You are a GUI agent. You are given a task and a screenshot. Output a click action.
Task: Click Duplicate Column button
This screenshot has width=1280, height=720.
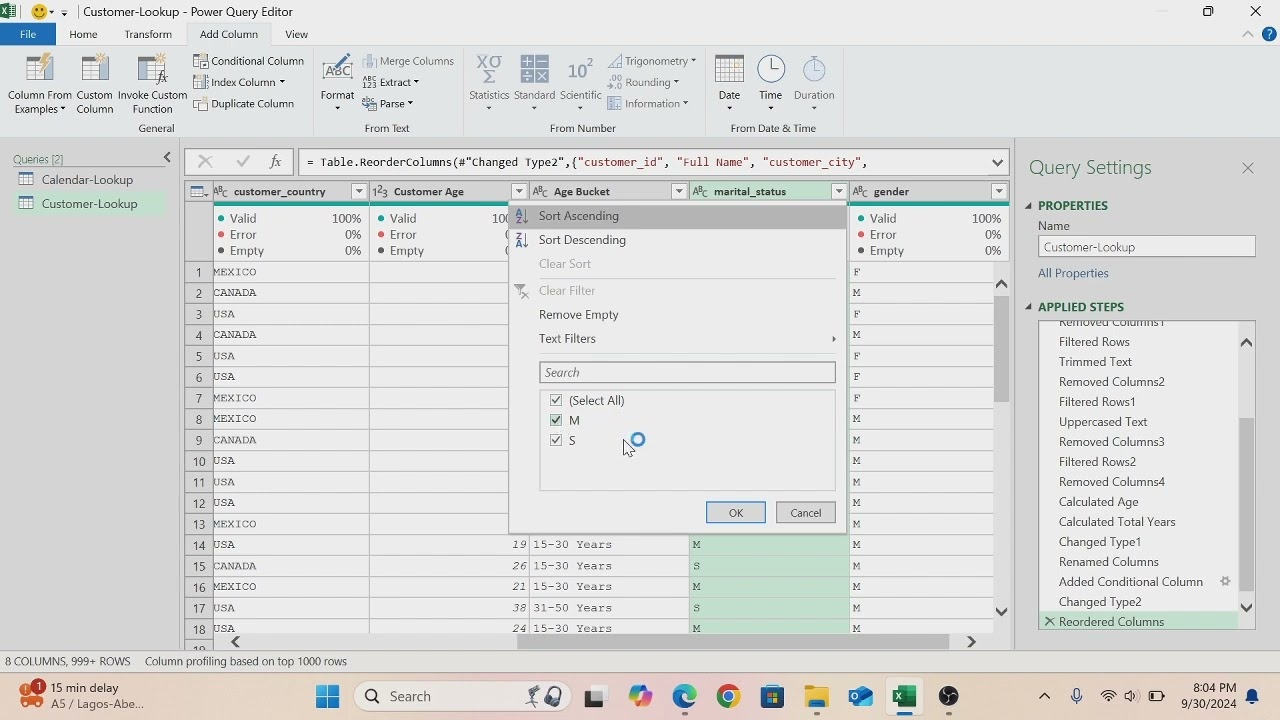(x=244, y=104)
